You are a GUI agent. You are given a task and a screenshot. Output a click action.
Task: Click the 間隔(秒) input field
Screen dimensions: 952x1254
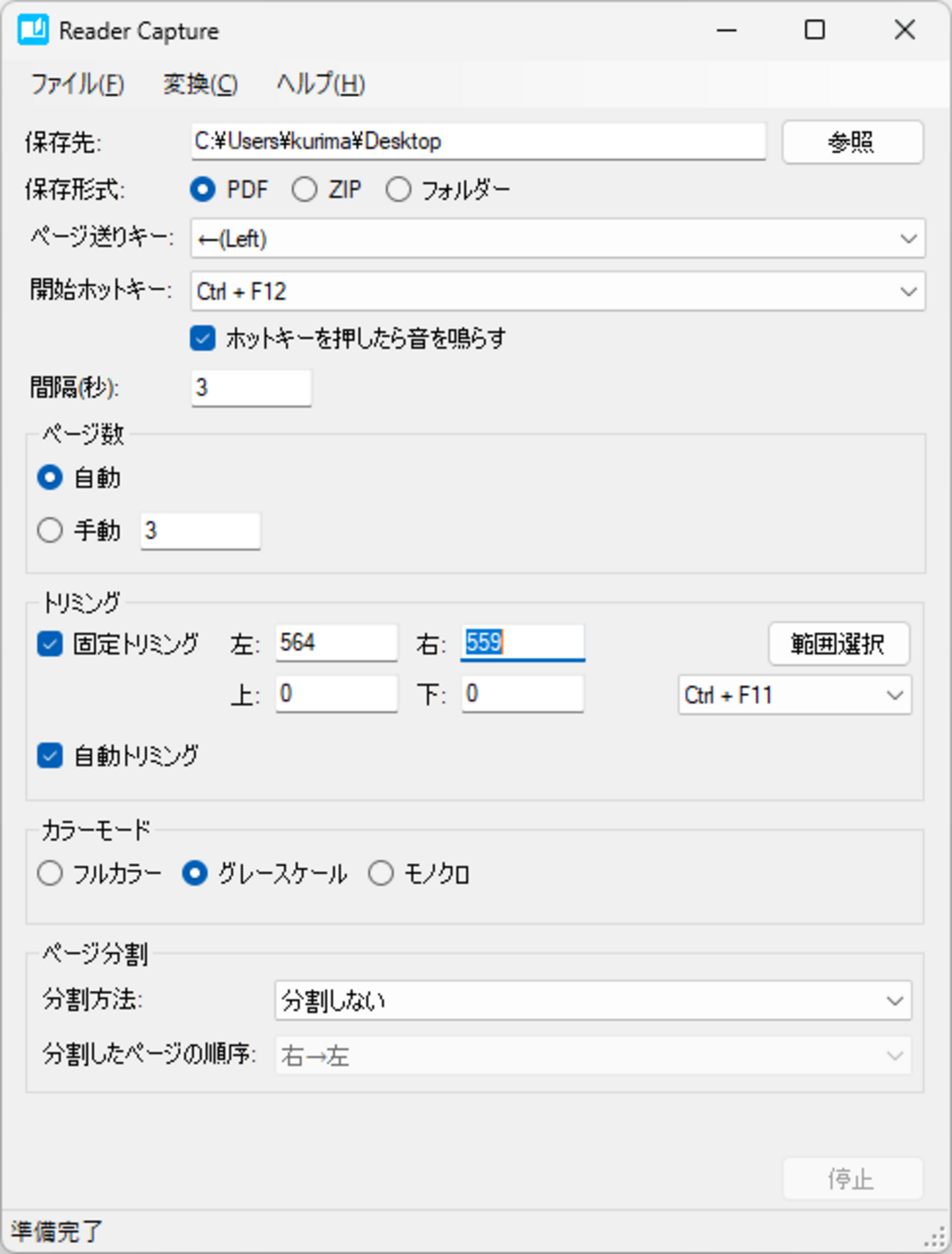pyautogui.click(x=251, y=387)
